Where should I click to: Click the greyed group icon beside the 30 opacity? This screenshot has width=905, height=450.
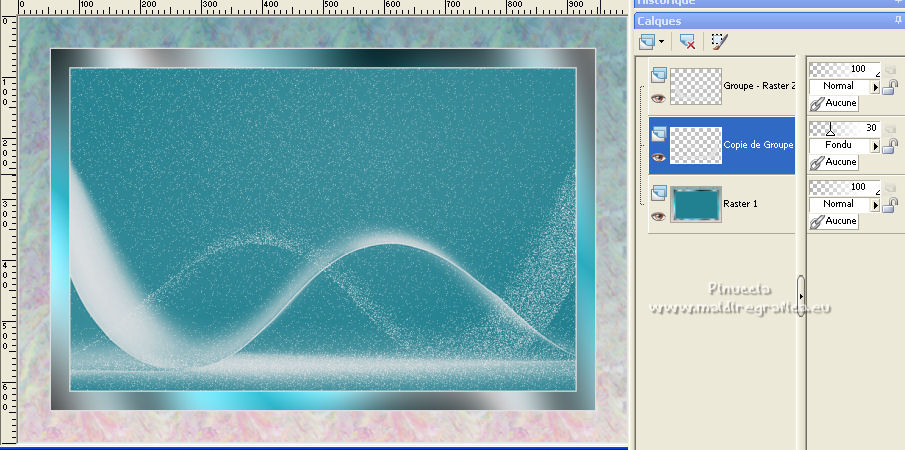[890, 129]
